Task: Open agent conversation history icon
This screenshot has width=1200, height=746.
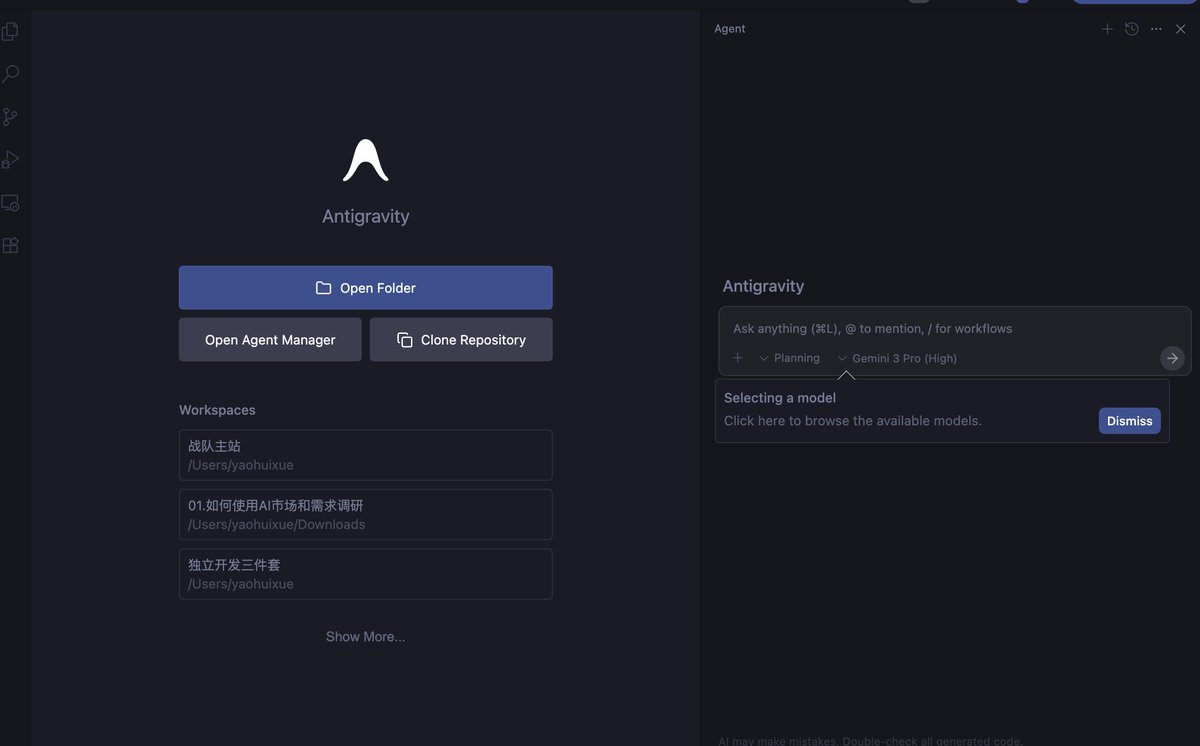Action: pos(1132,29)
